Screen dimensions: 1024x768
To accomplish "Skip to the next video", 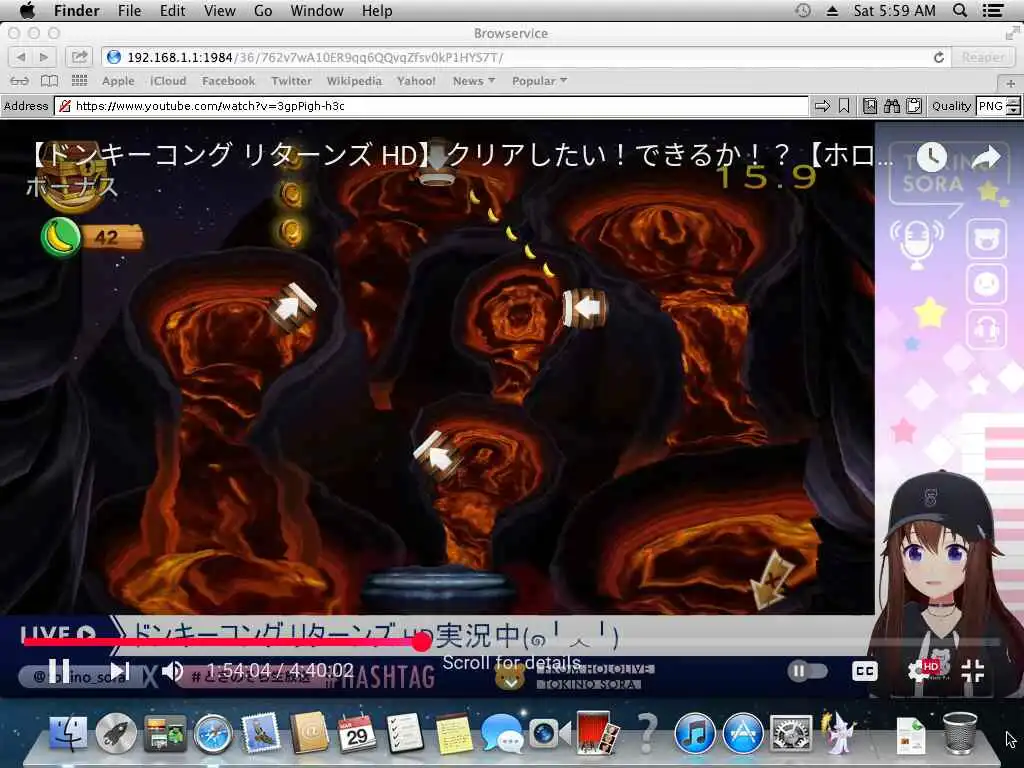I will tap(120, 671).
